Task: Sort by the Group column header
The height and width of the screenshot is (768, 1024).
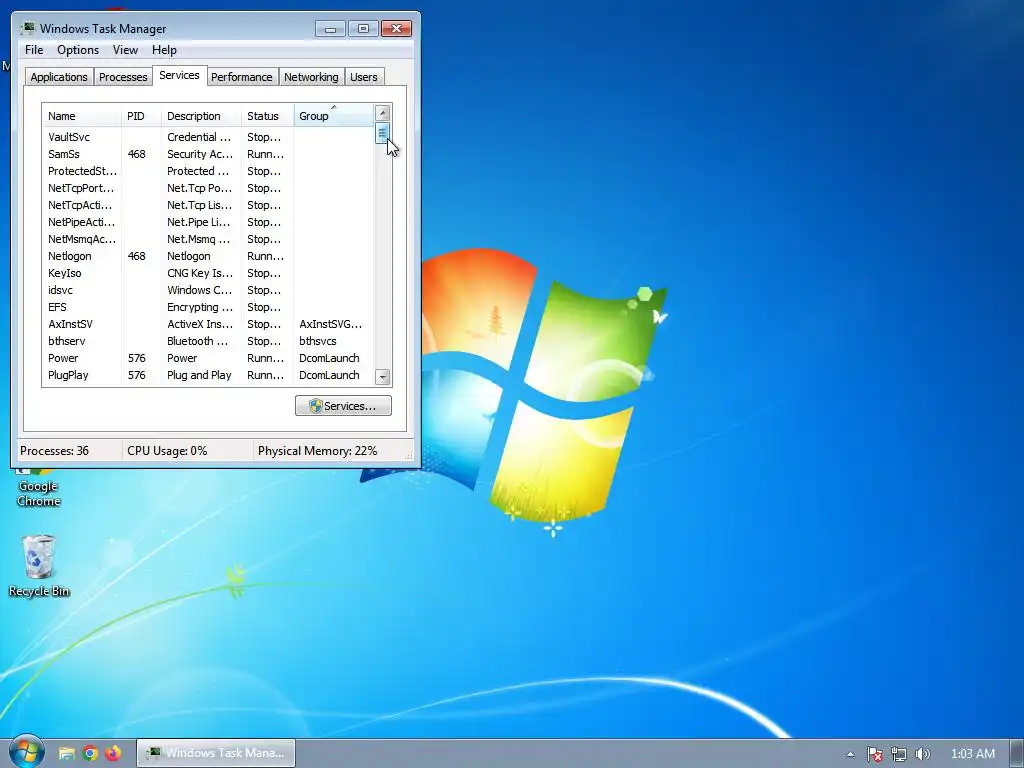Action: [334, 116]
